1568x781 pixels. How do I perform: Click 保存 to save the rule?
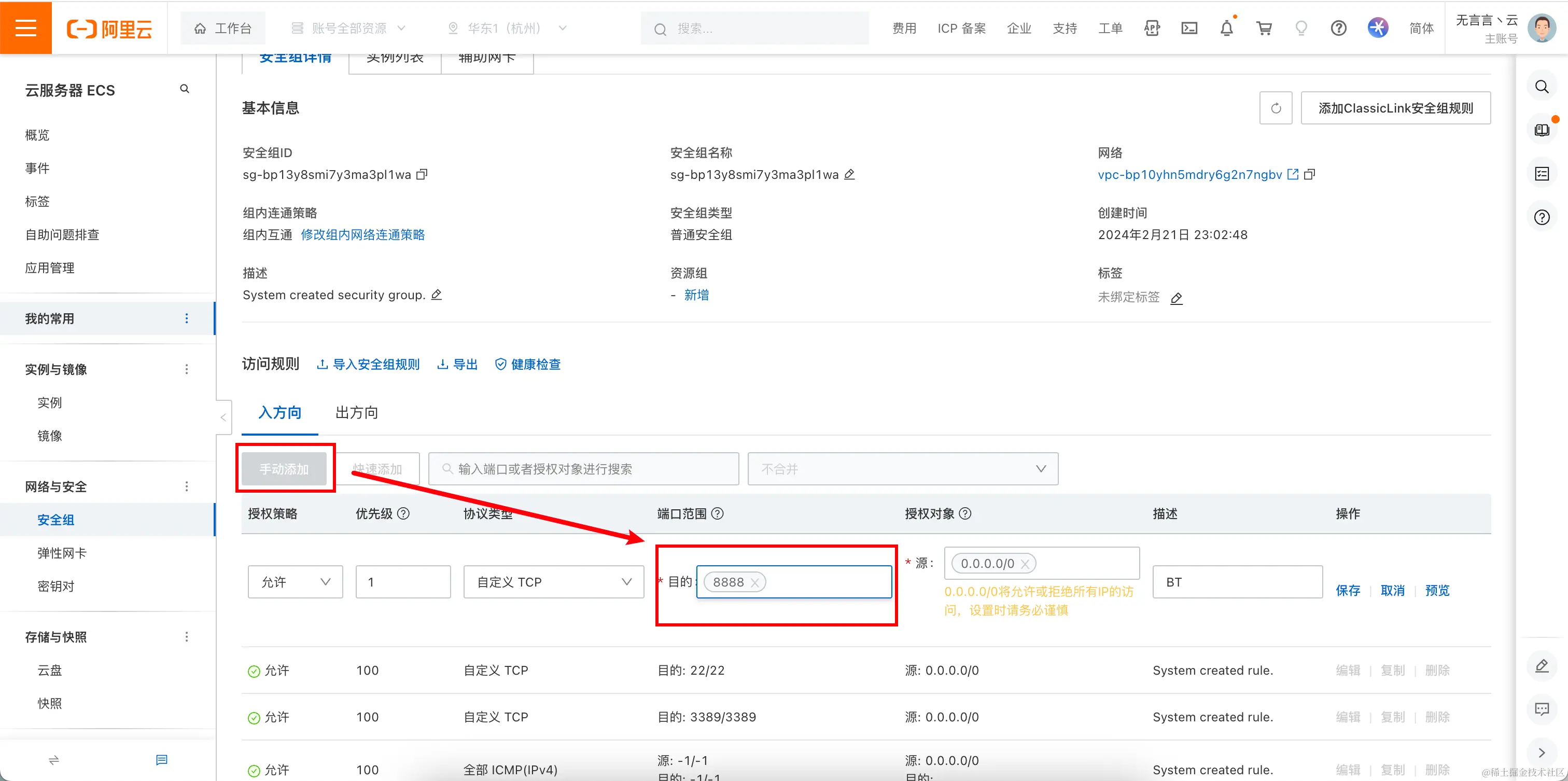click(x=1348, y=591)
